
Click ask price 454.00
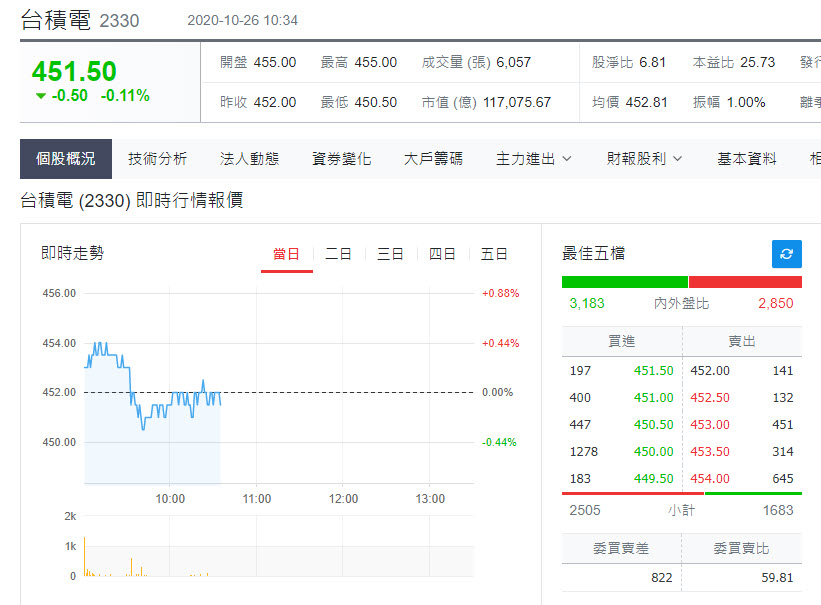coord(710,479)
